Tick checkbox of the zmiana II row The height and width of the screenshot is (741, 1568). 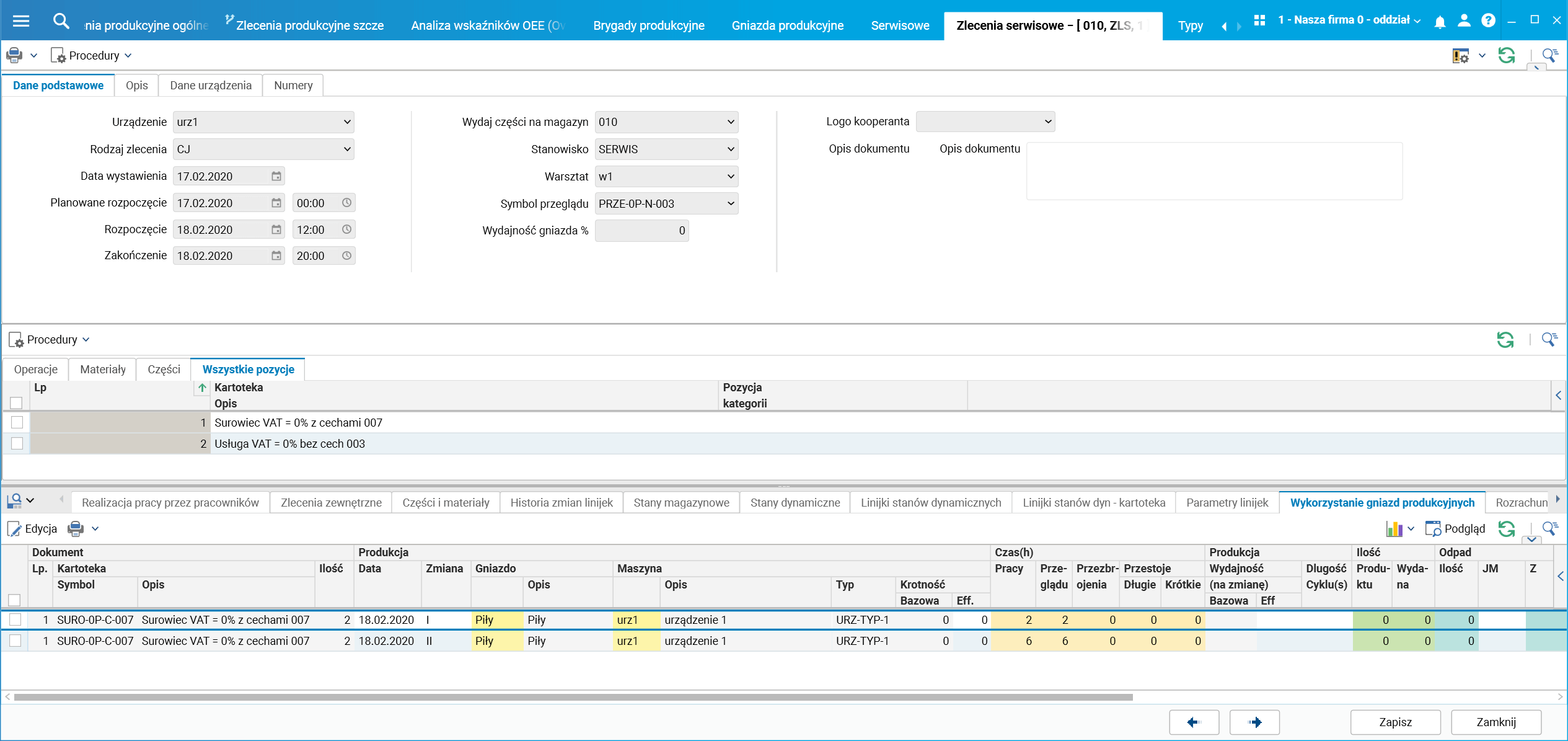(x=15, y=641)
